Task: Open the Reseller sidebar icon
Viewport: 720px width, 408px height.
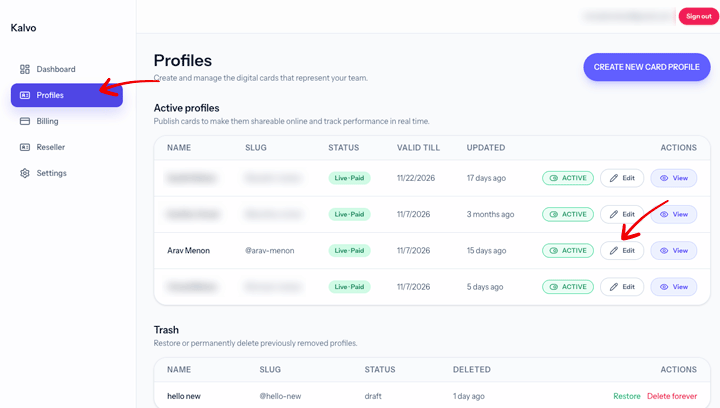Action: click(x=25, y=147)
